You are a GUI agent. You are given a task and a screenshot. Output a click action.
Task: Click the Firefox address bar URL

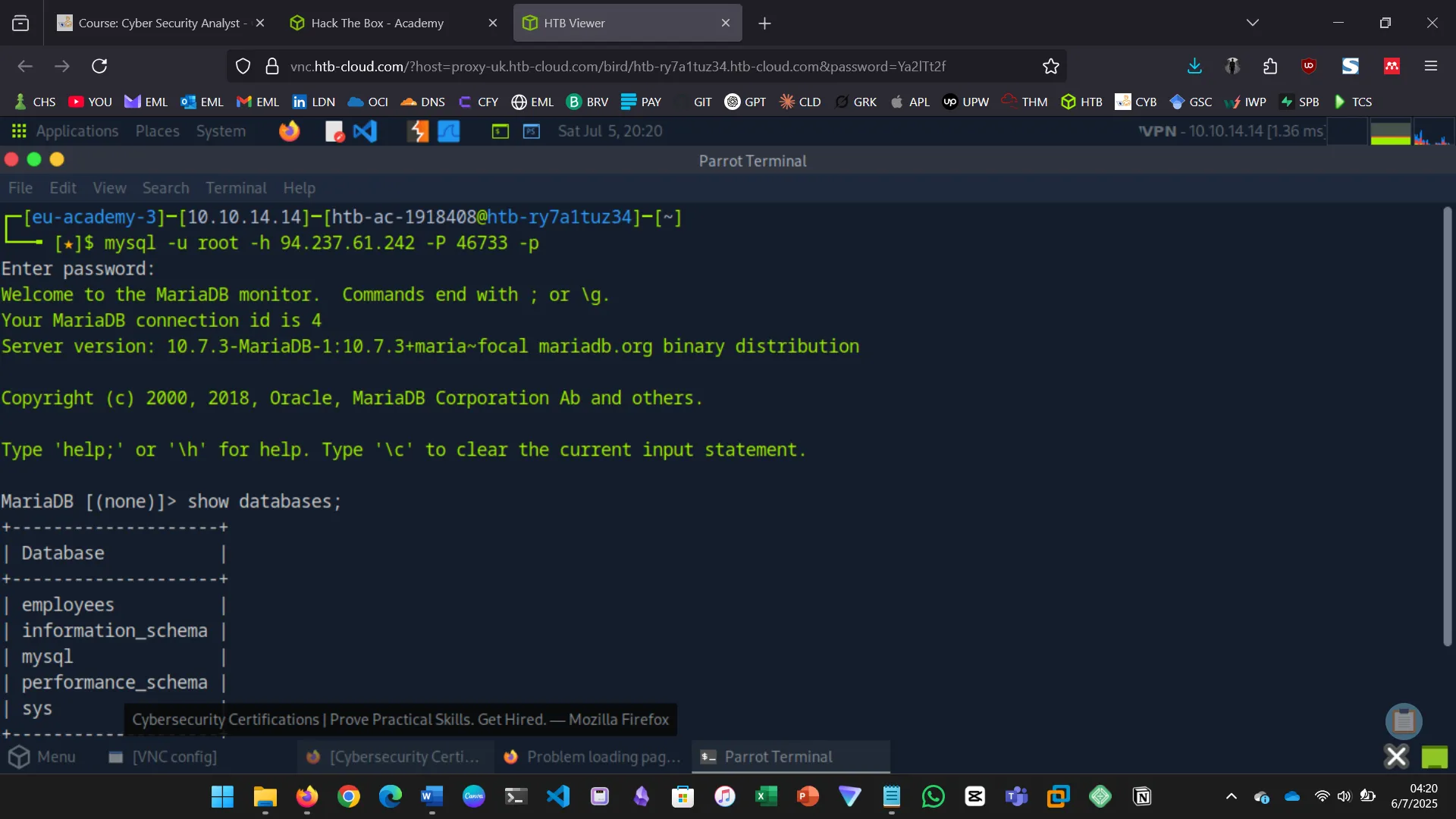coord(617,67)
